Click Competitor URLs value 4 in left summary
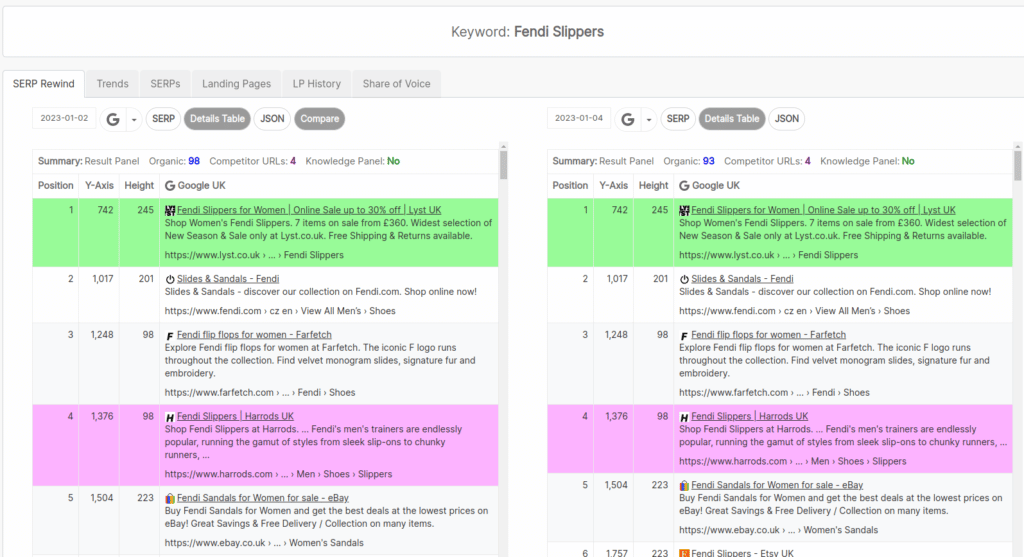The image size is (1024, 557). pyautogui.click(x=293, y=161)
